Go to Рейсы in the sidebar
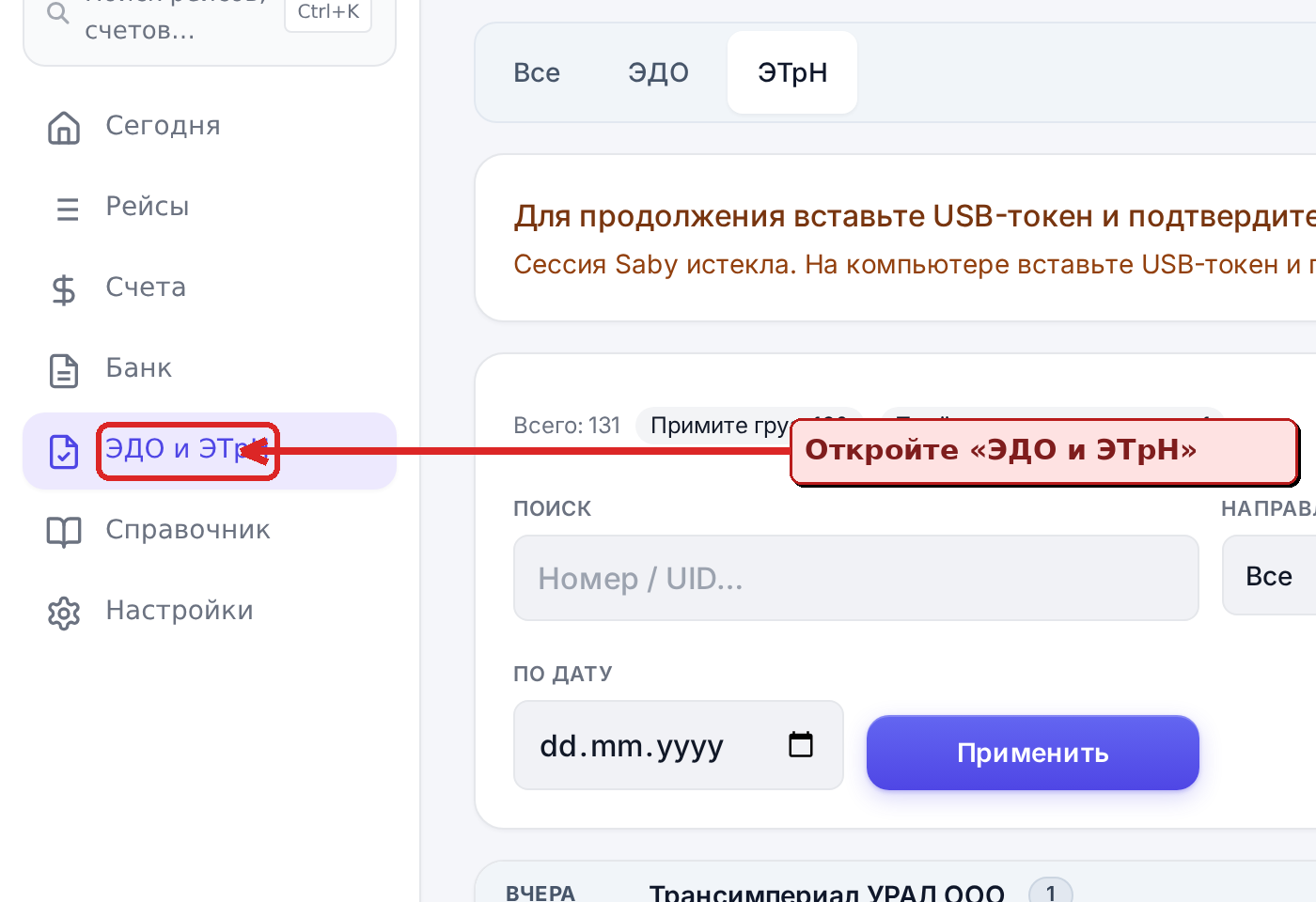The width and height of the screenshot is (1316, 902). click(x=209, y=207)
